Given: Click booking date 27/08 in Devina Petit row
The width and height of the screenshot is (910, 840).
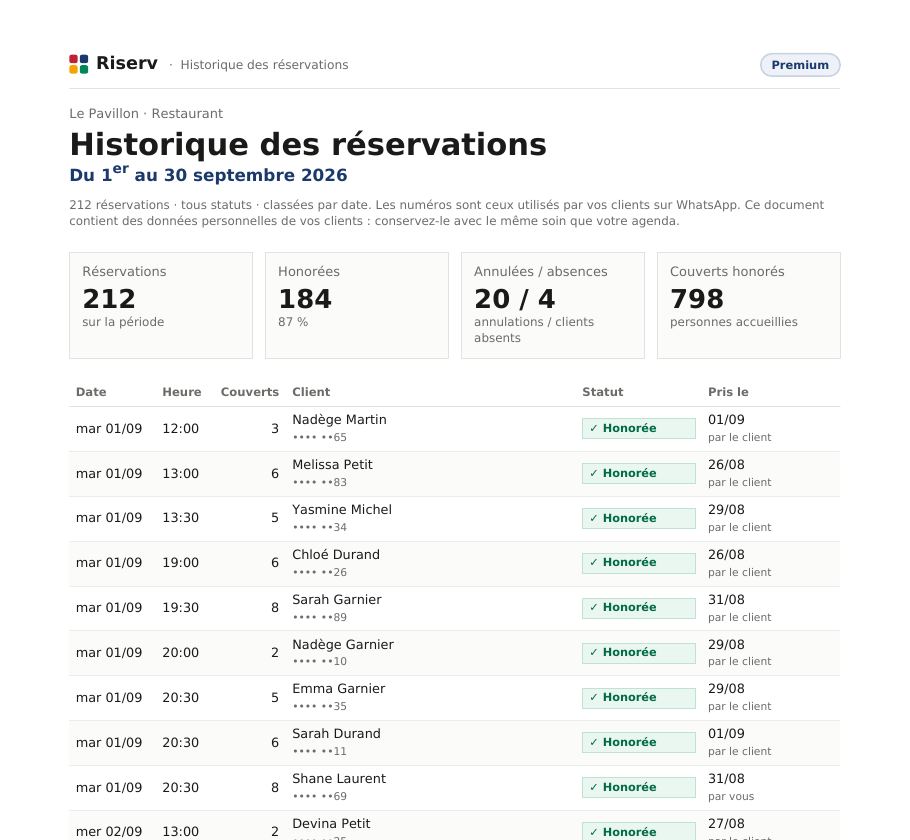Looking at the screenshot, I should click(726, 823).
